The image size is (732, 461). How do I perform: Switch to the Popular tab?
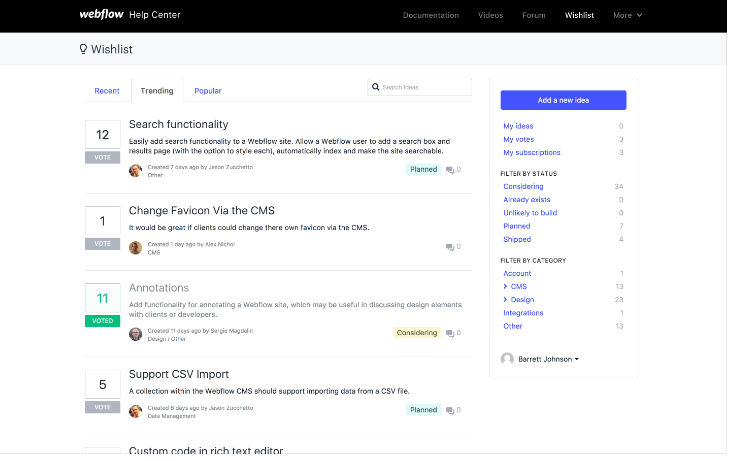(x=208, y=91)
